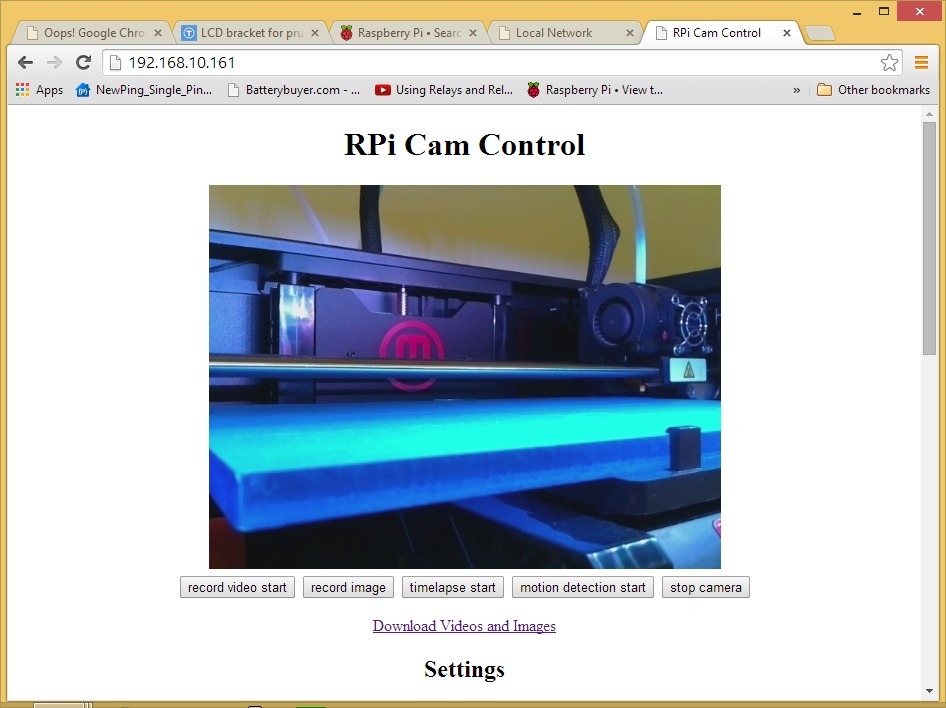Open a new tab with the new-tab button
946x708 pixels.
coord(820,33)
